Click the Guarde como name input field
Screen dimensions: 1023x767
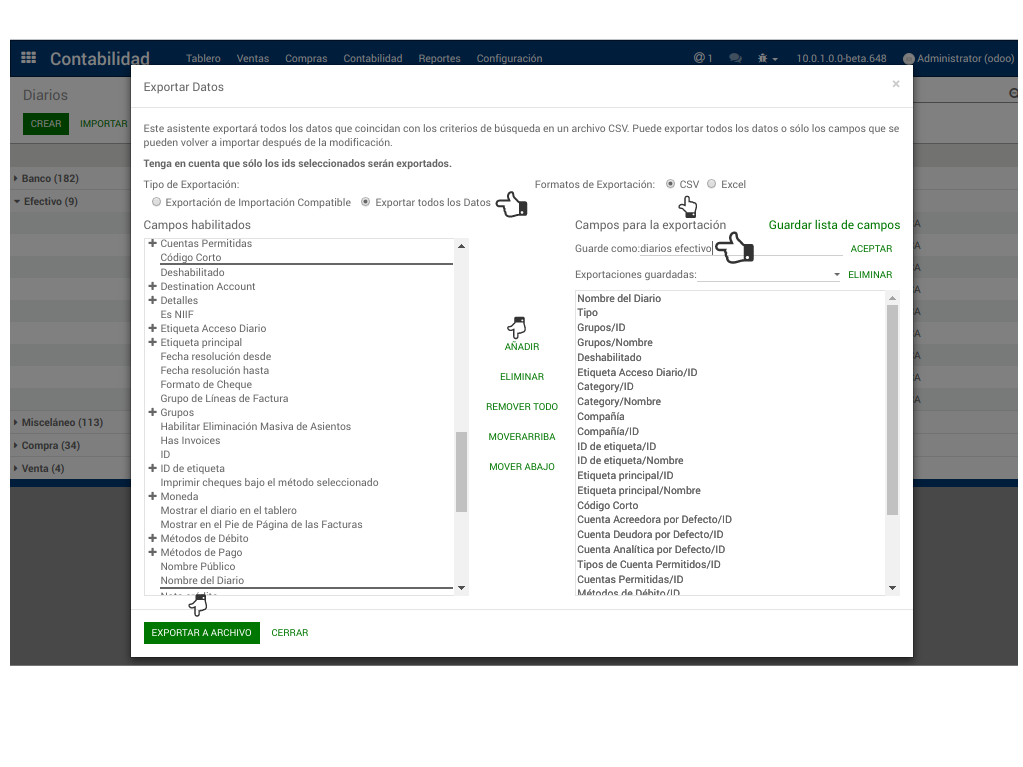740,249
